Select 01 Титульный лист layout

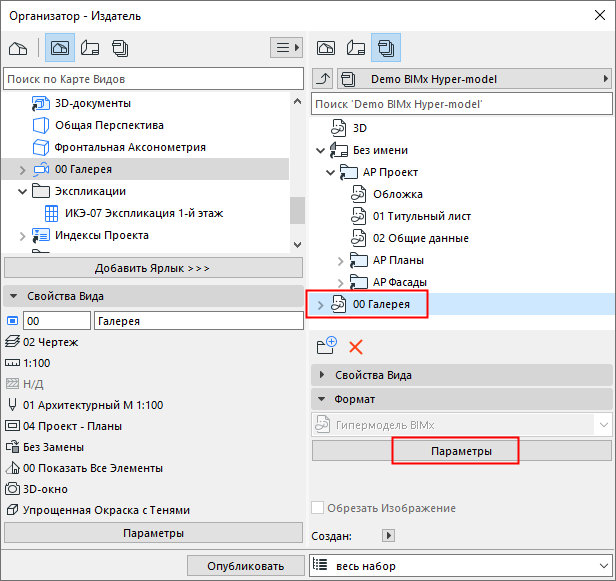(x=422, y=216)
